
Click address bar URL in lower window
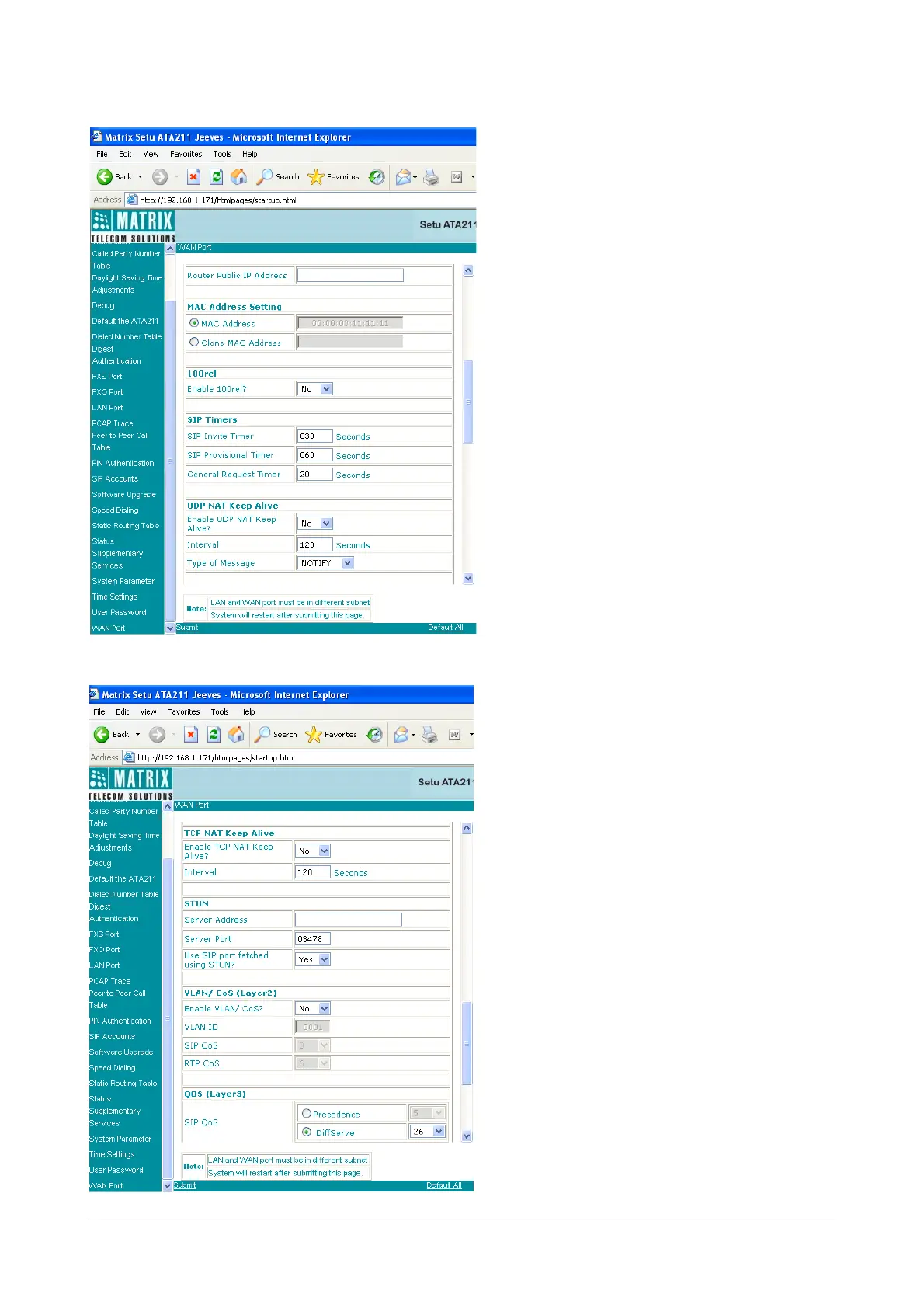(x=216, y=757)
